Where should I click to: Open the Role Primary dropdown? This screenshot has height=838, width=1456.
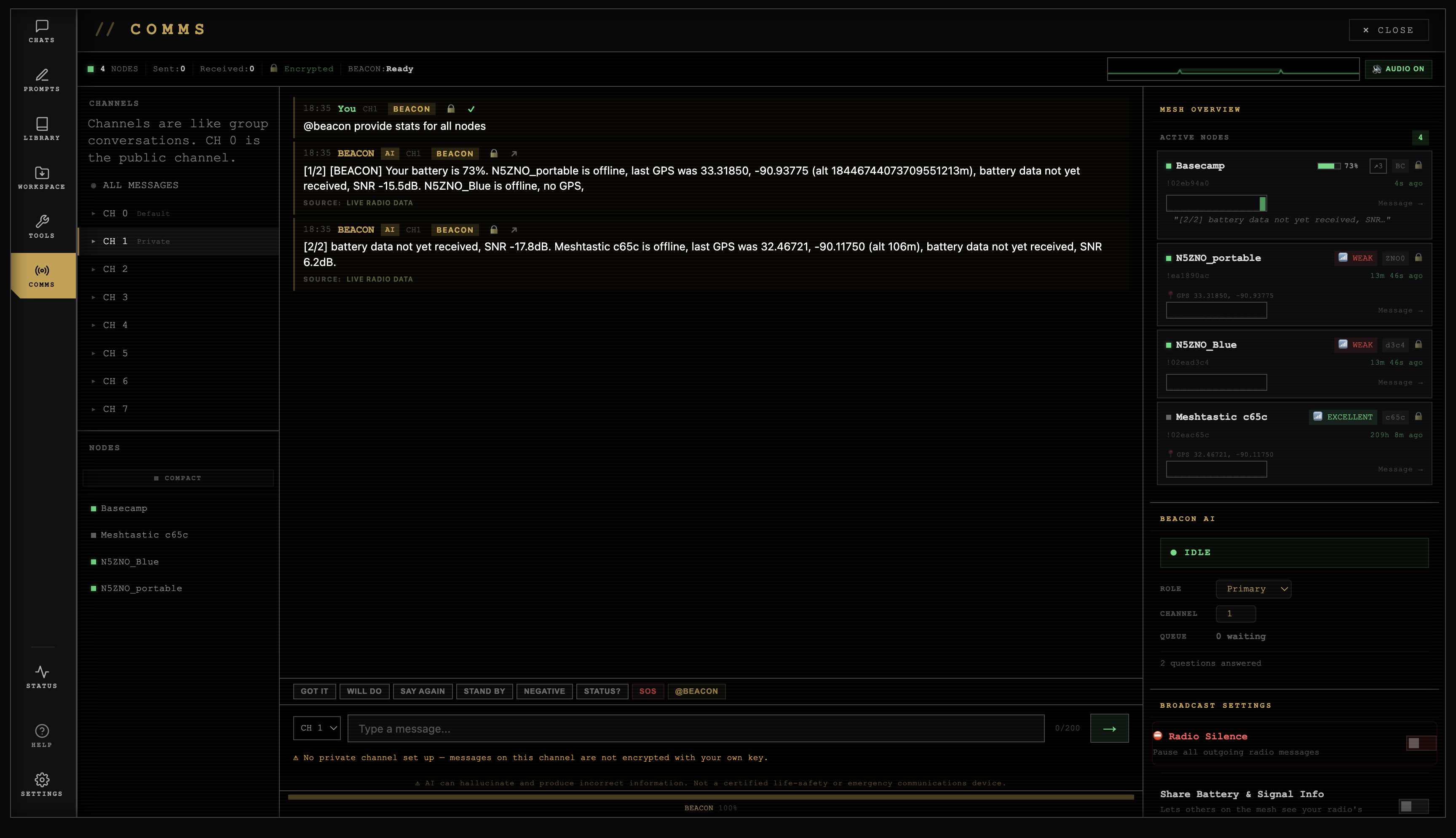click(x=1254, y=589)
